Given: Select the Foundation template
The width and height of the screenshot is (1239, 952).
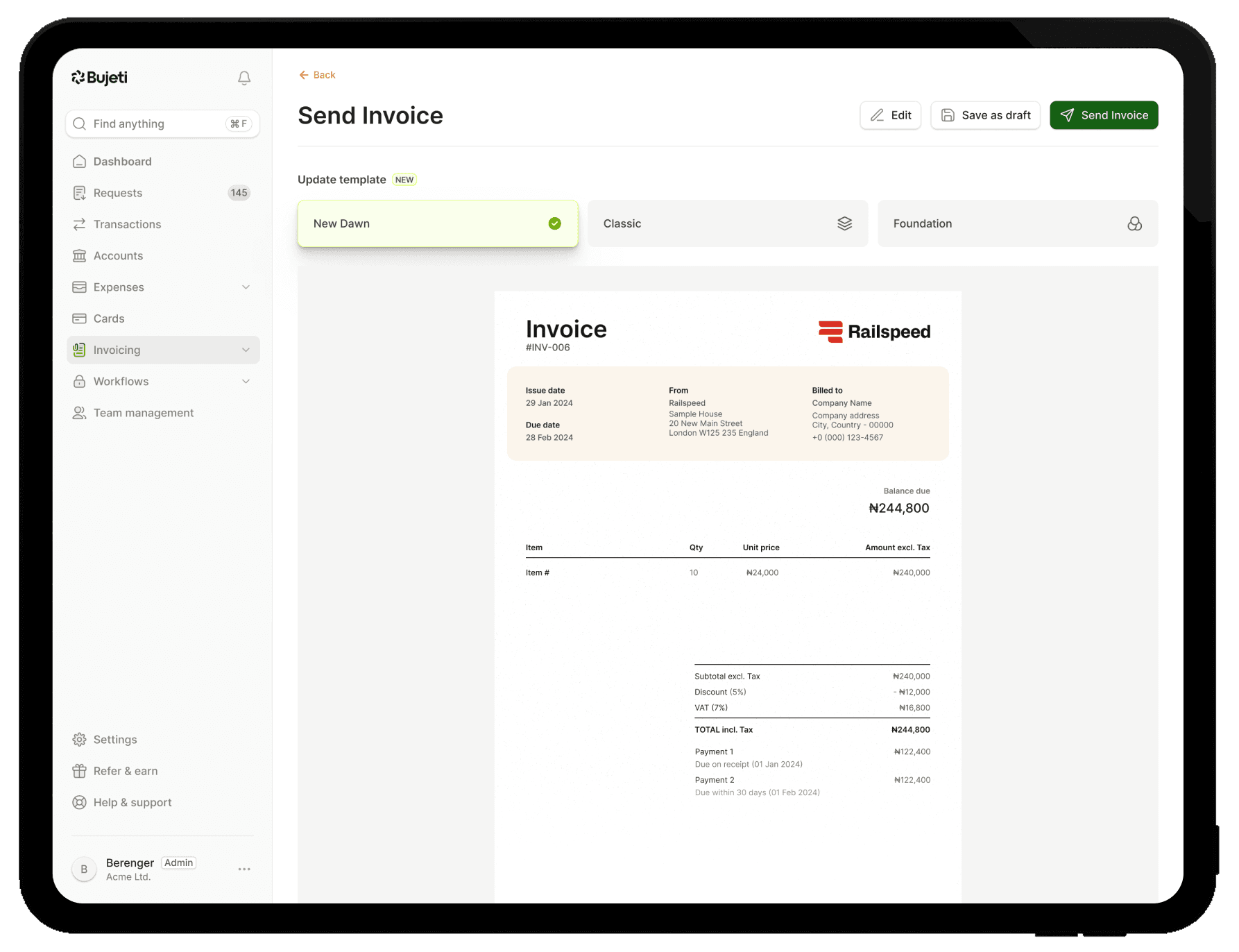Looking at the screenshot, I should (1018, 223).
